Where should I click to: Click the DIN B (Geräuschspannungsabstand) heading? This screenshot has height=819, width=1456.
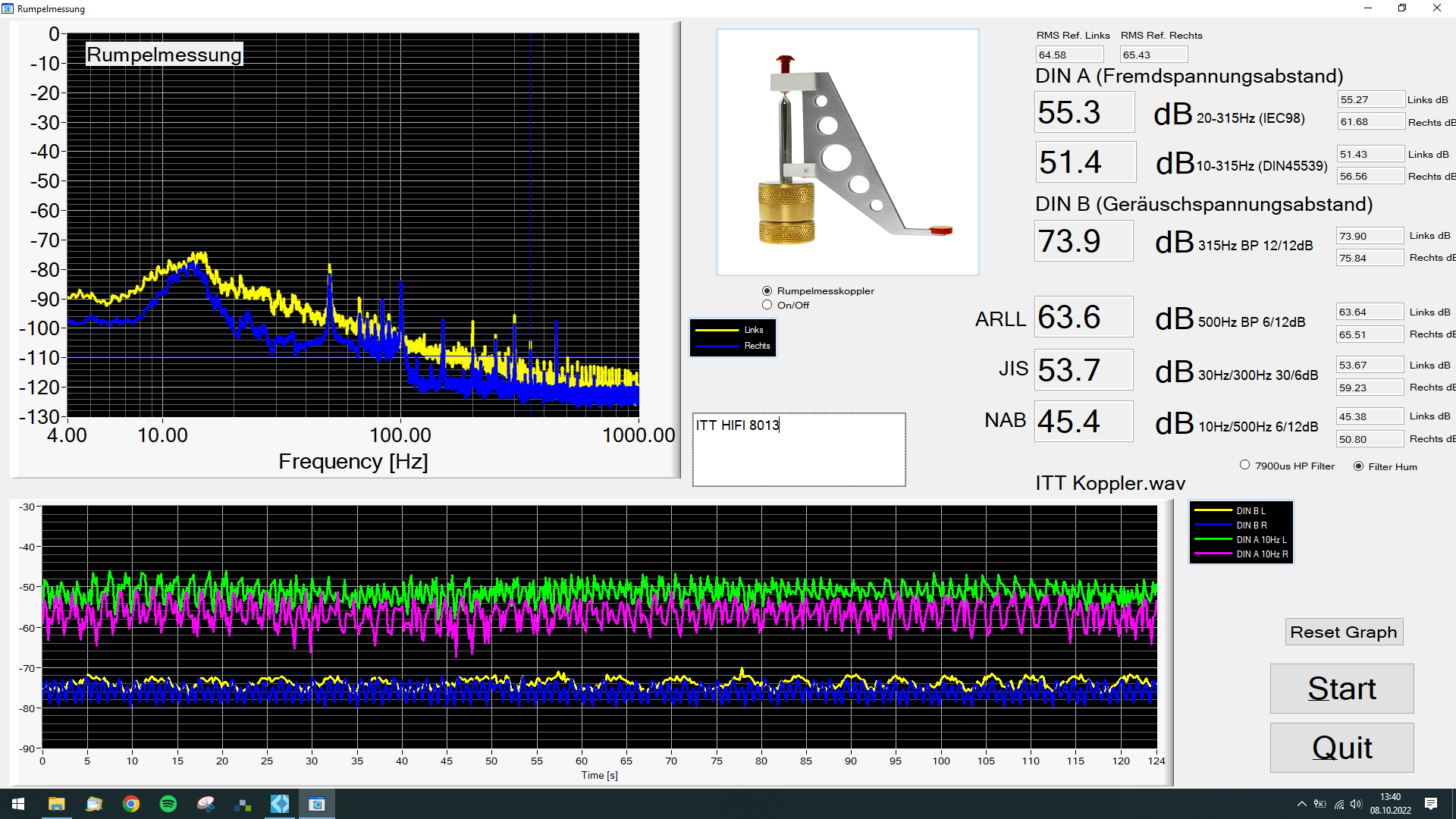pyautogui.click(x=1204, y=204)
